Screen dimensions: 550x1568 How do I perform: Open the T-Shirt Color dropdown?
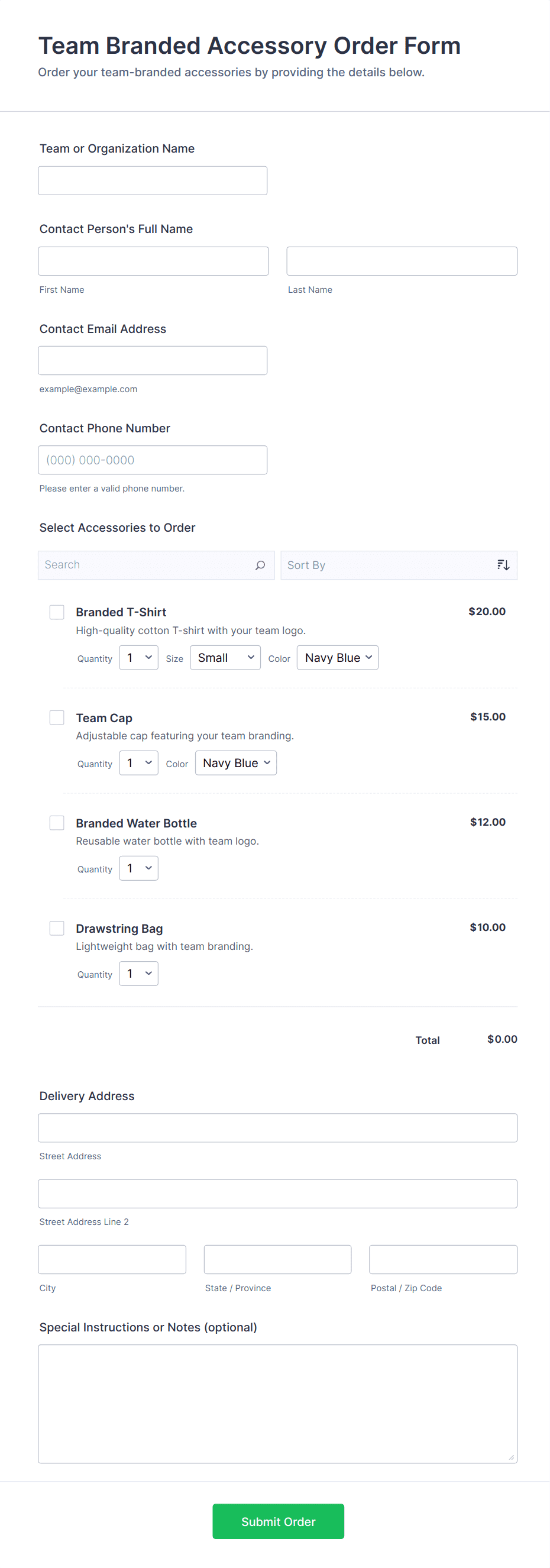pyautogui.click(x=337, y=658)
